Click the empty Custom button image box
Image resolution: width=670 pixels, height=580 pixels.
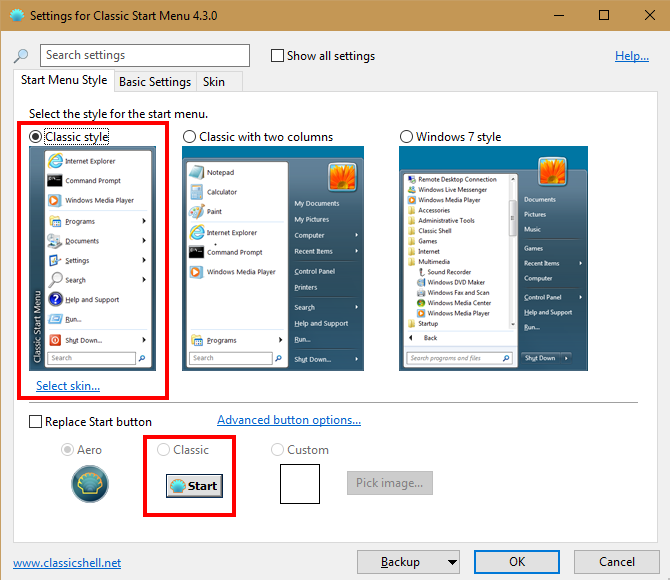click(299, 484)
